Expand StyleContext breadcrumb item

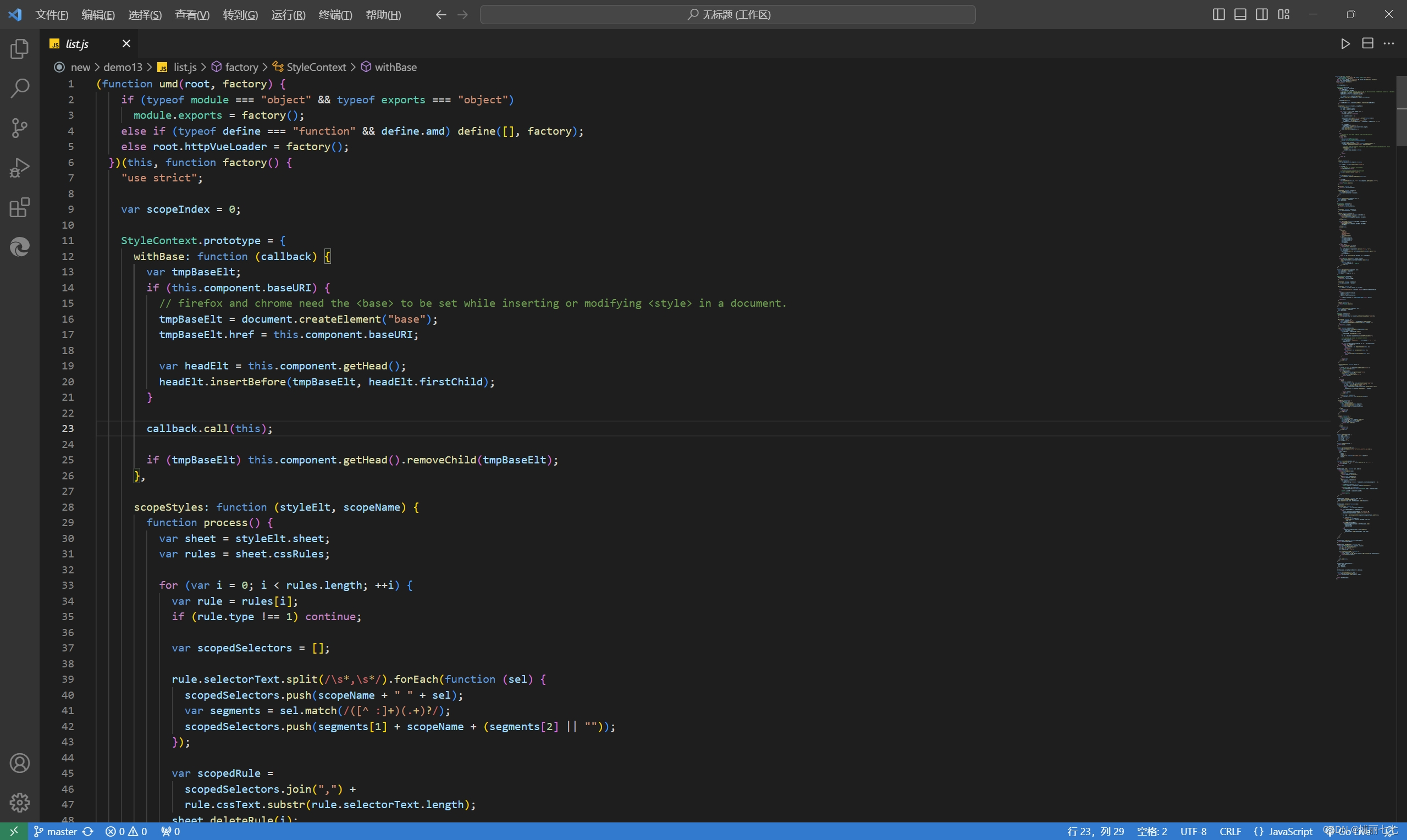tap(316, 68)
